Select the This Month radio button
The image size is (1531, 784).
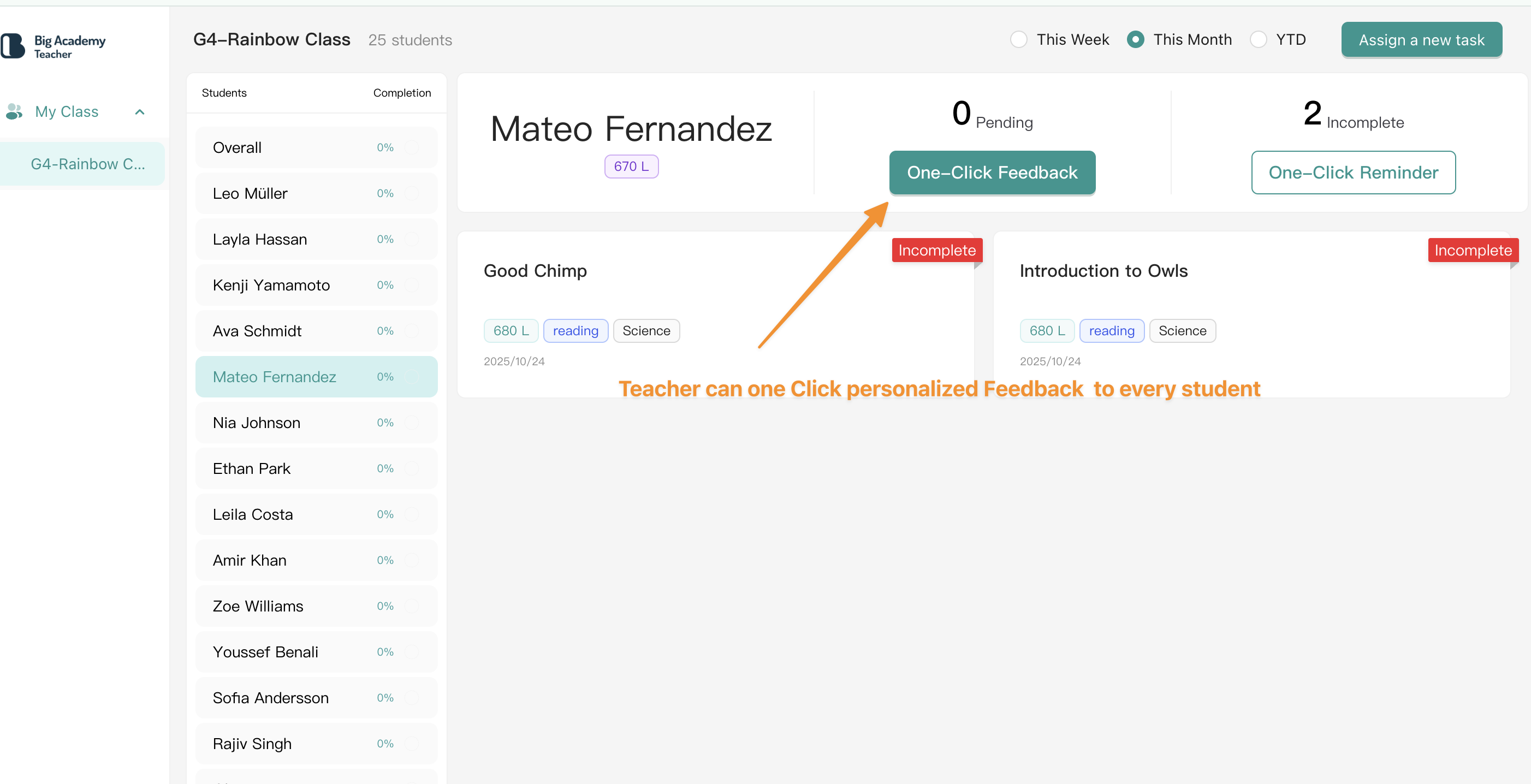coord(1135,40)
